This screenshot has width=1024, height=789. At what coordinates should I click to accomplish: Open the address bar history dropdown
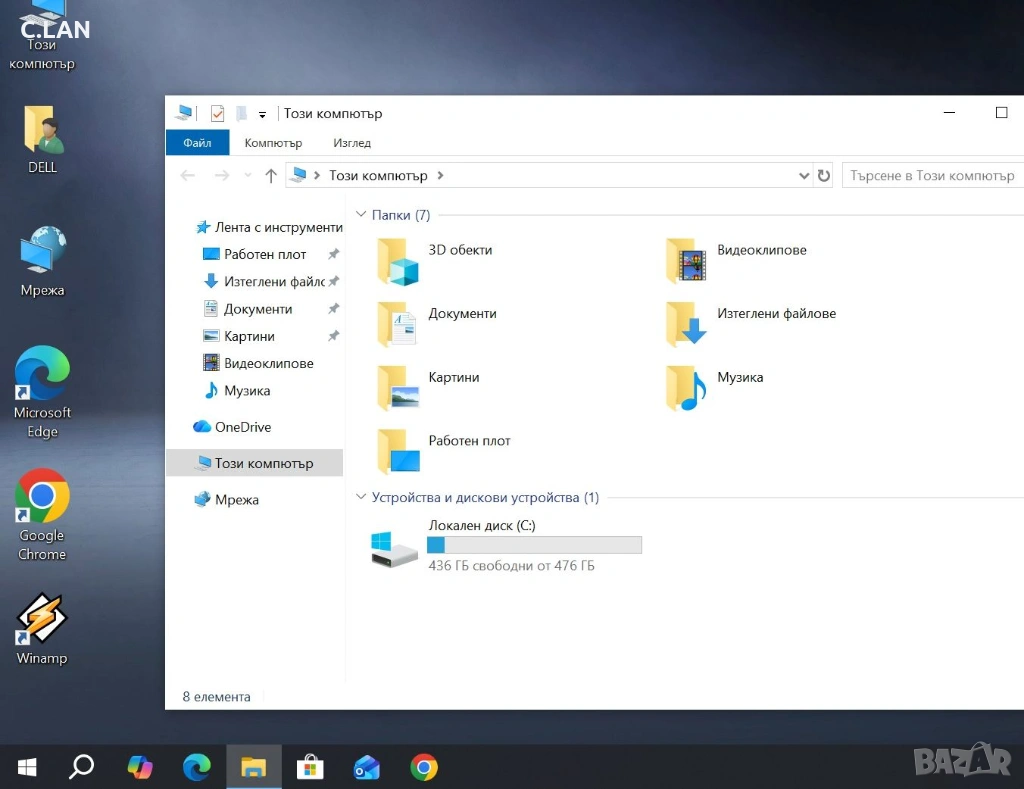point(804,176)
